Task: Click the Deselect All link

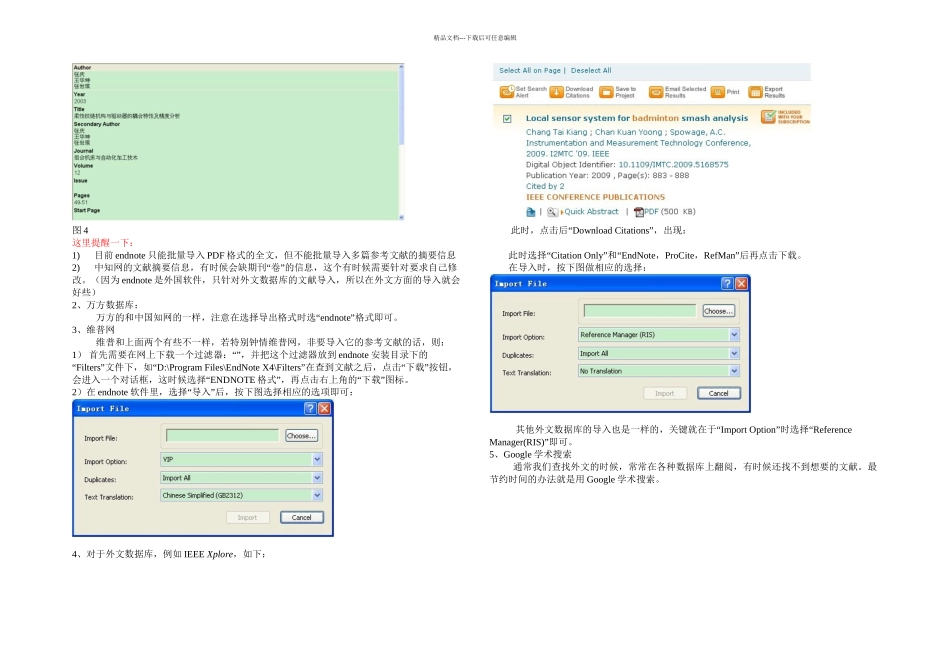Action: point(591,70)
